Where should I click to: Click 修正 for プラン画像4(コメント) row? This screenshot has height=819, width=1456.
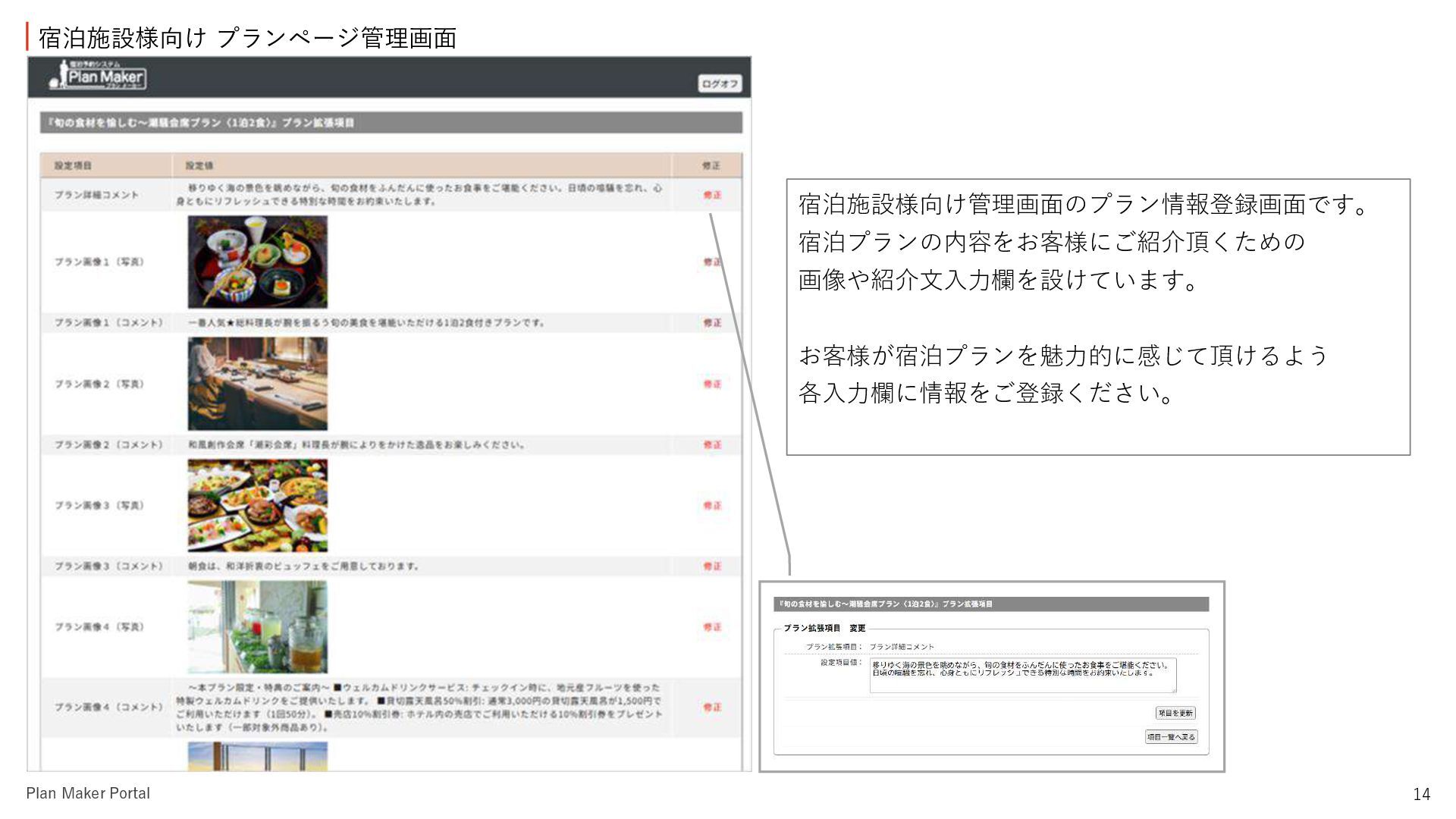[x=712, y=707]
